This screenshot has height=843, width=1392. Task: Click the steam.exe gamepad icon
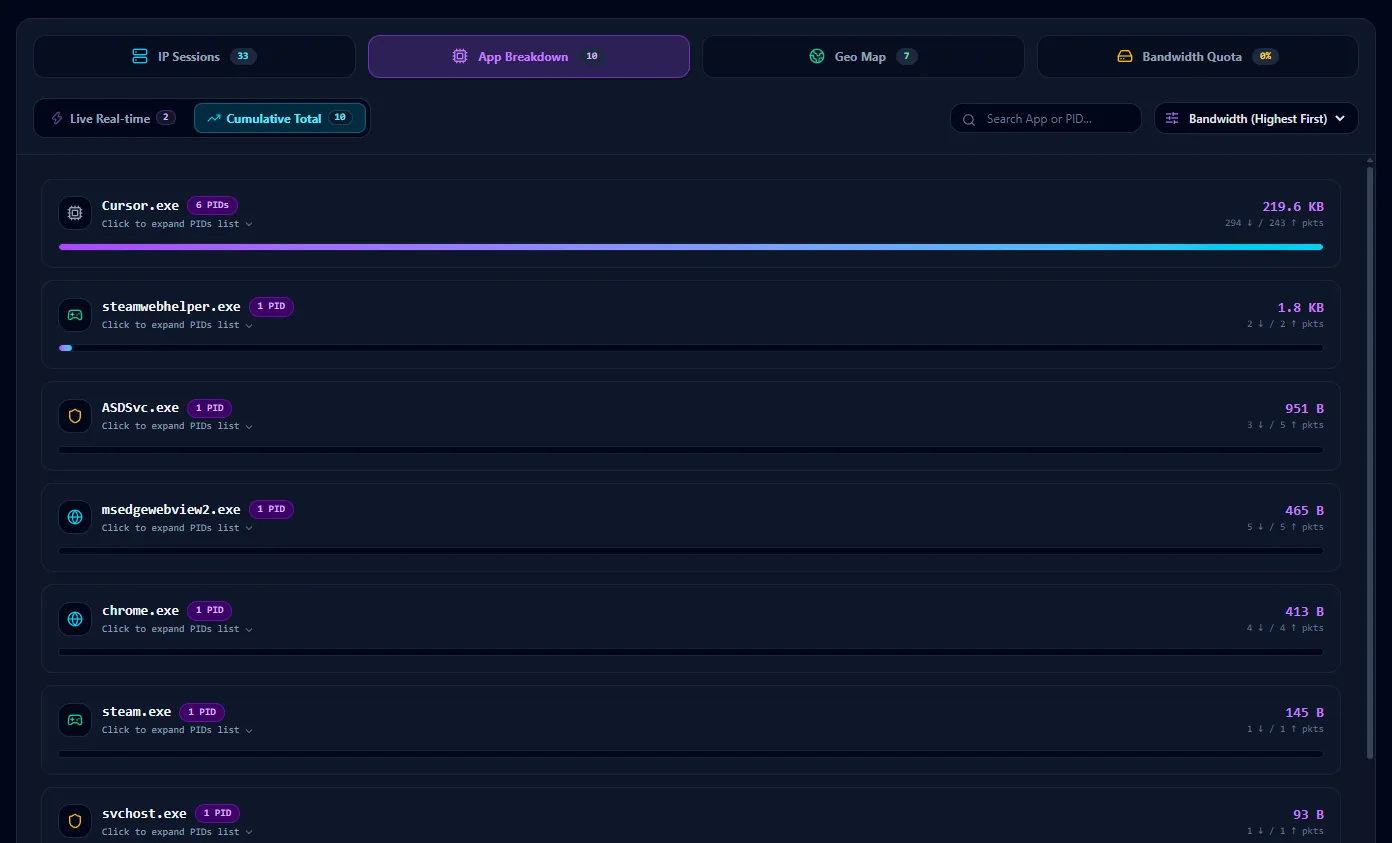click(x=75, y=719)
